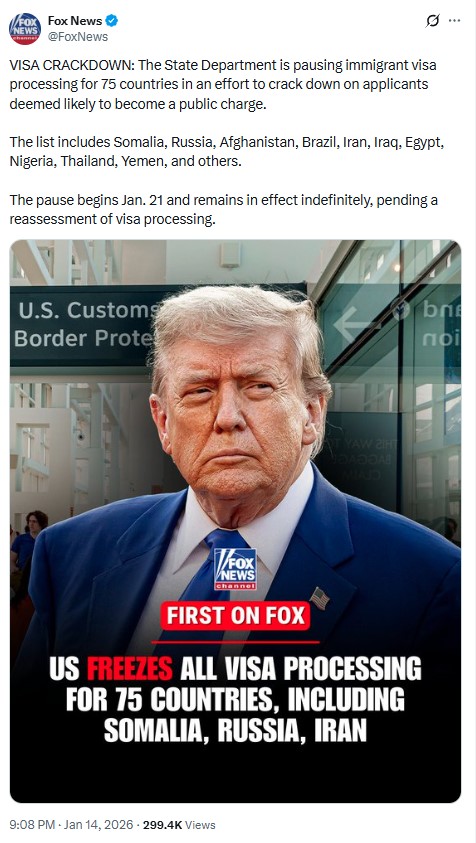Click the American flag lapel pin

pyautogui.click(x=319, y=598)
